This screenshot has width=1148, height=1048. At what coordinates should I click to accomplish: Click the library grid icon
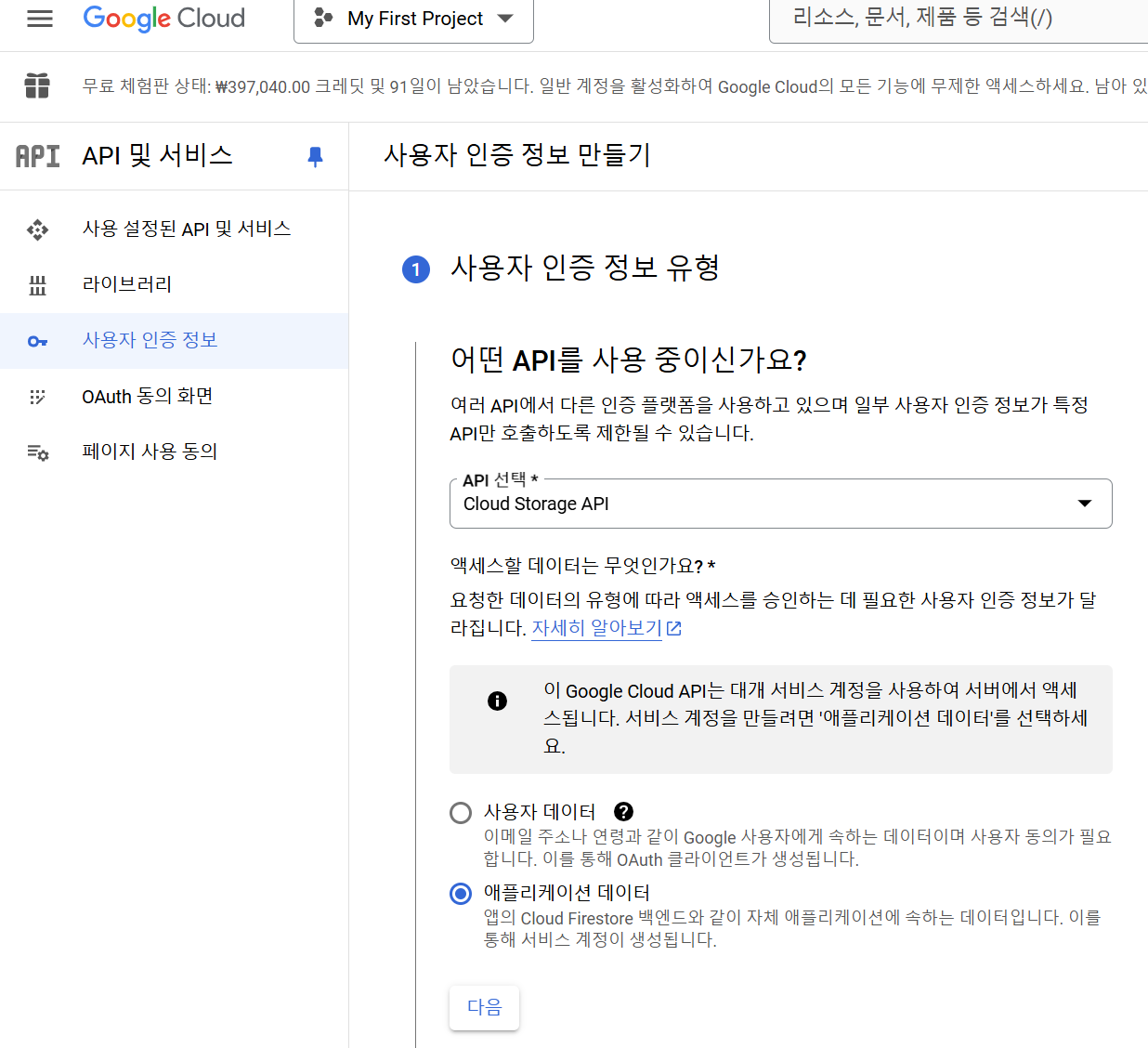tap(37, 285)
